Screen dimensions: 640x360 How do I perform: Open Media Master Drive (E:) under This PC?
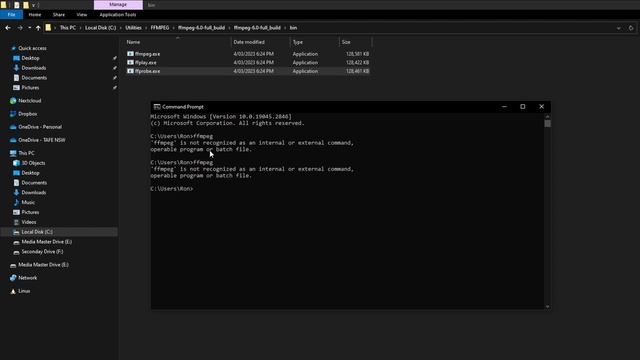point(47,242)
